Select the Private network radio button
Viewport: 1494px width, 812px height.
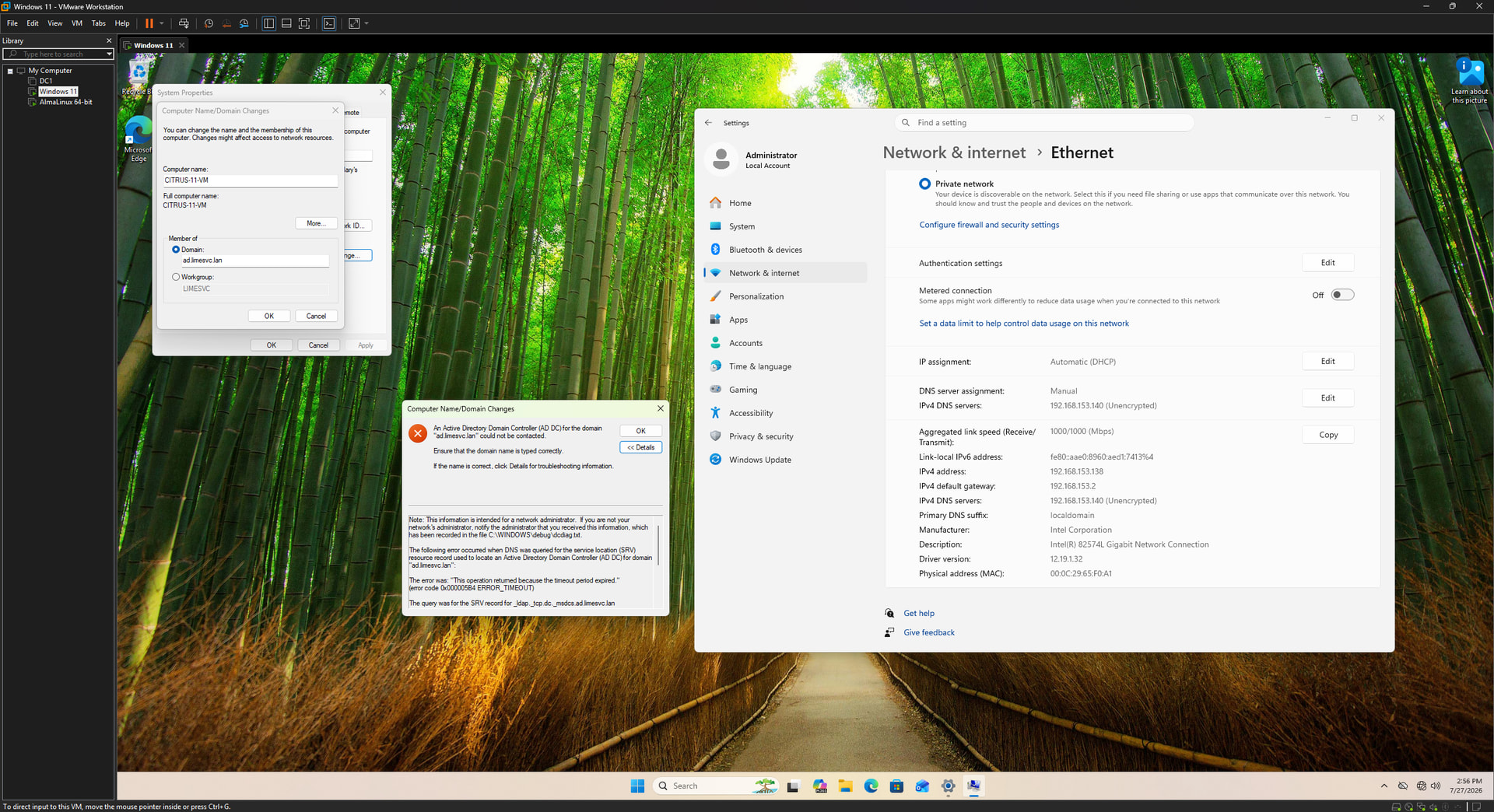point(924,184)
